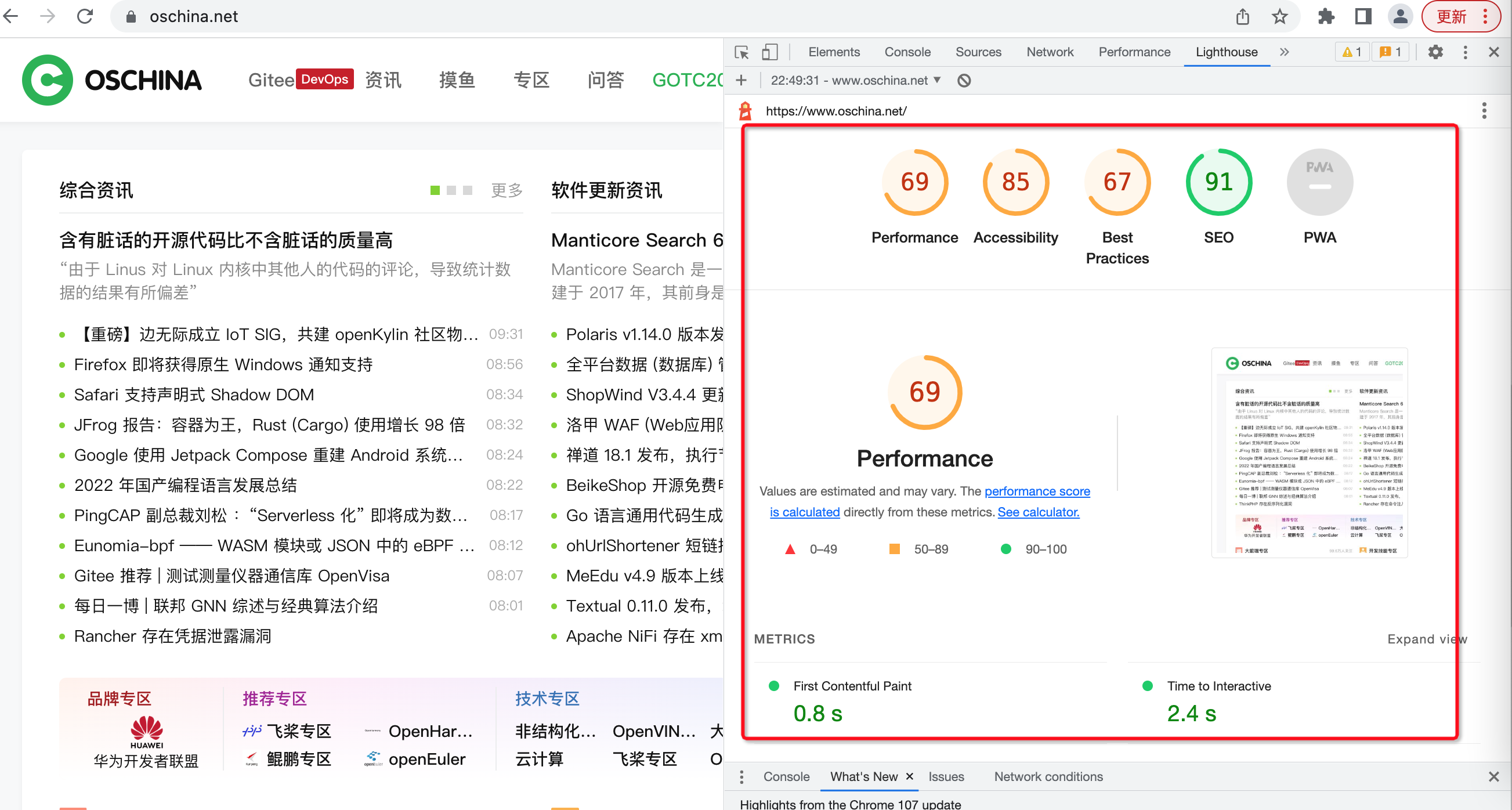Open the 专区 nav menu

coord(531,80)
